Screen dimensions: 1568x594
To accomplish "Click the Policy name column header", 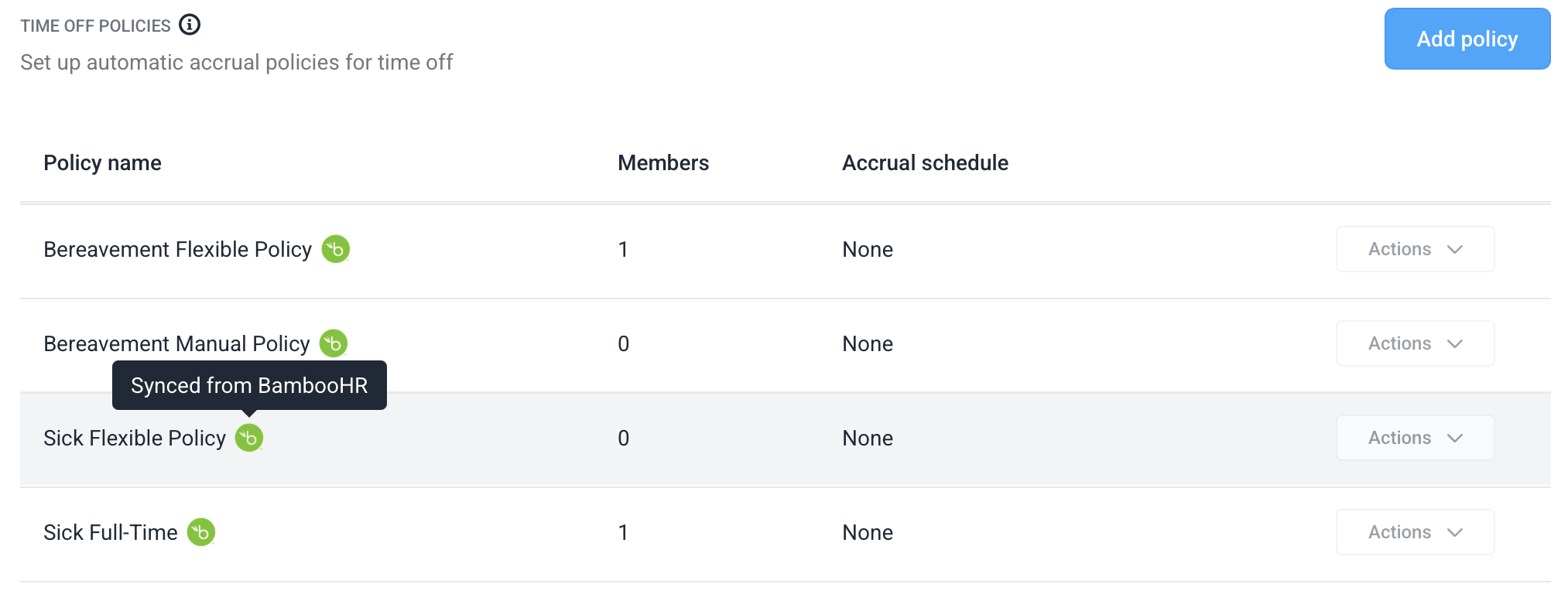I will point(102,162).
